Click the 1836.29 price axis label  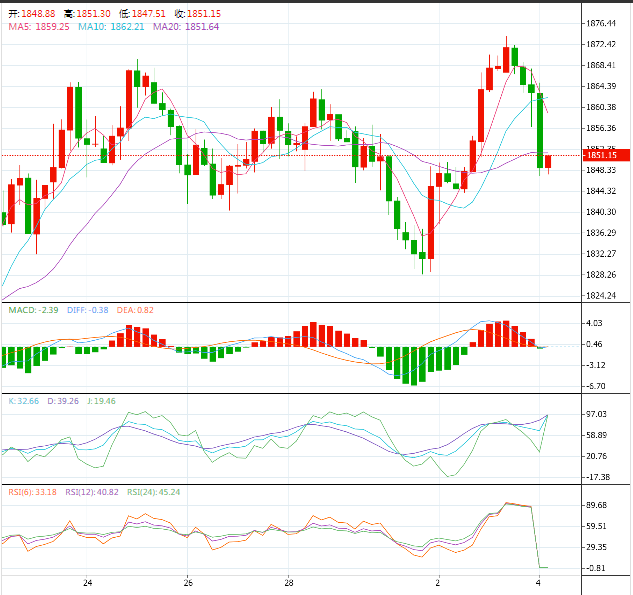(x=601, y=233)
